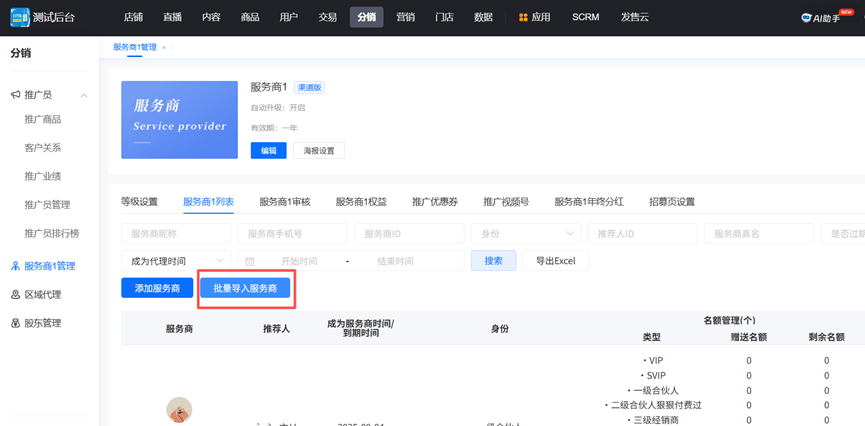
Task: Click the 股东管理 sidebar icon
Action: (15, 323)
